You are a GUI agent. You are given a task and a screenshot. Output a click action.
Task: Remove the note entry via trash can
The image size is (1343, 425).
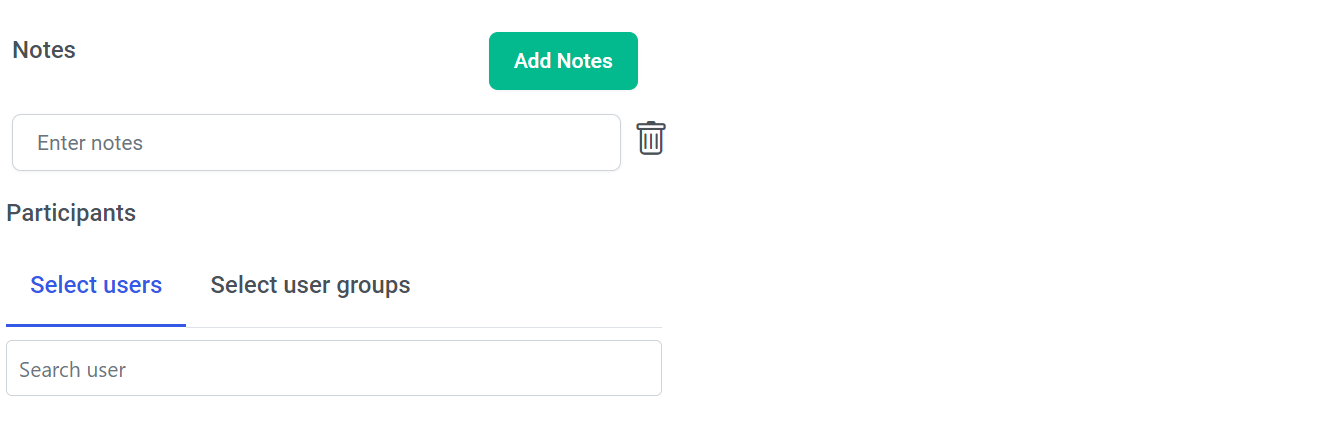click(651, 139)
